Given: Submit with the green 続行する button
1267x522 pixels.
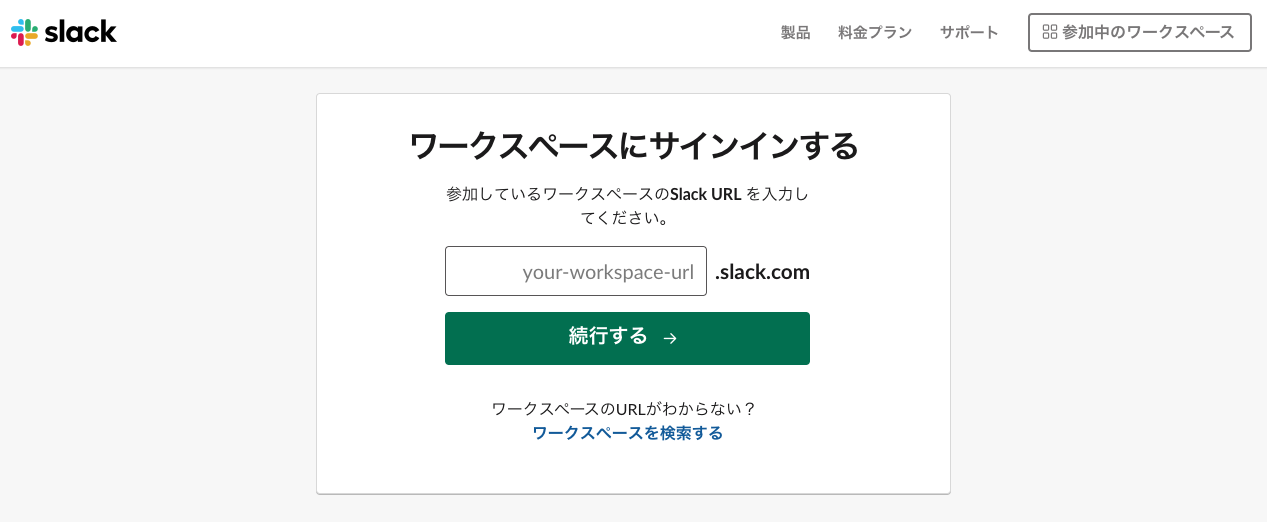Looking at the screenshot, I should [x=627, y=338].
